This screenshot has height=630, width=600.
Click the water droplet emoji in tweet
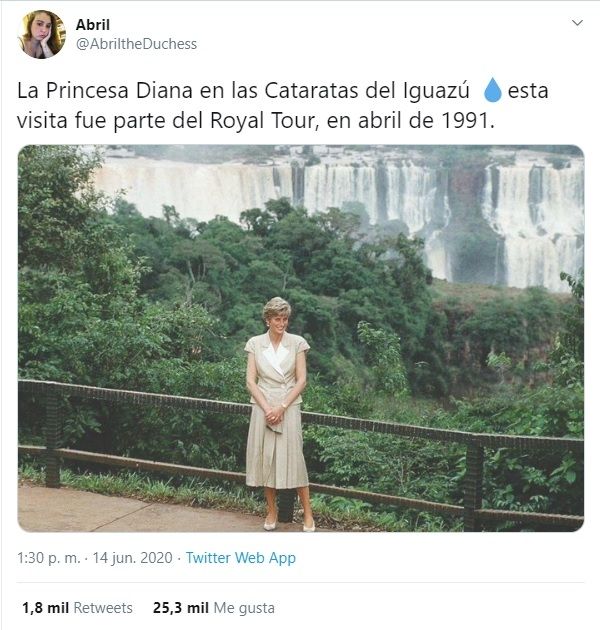[492, 91]
